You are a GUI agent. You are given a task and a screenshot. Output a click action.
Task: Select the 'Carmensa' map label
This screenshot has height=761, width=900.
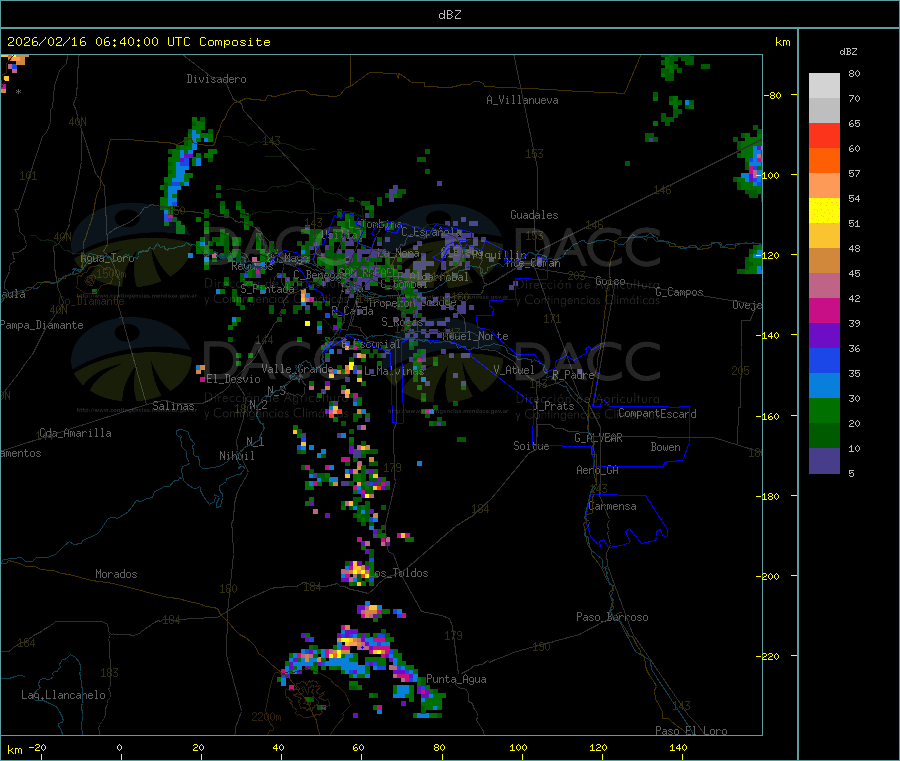612,506
